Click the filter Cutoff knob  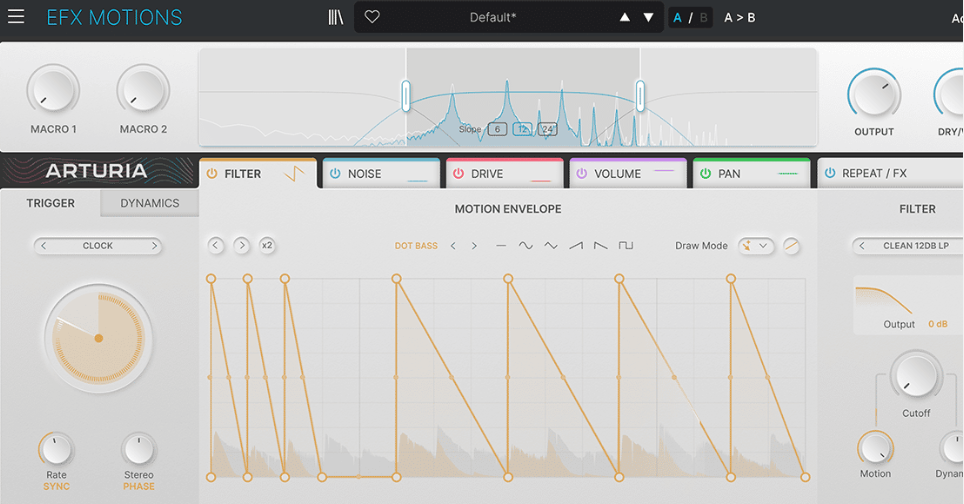pos(916,376)
